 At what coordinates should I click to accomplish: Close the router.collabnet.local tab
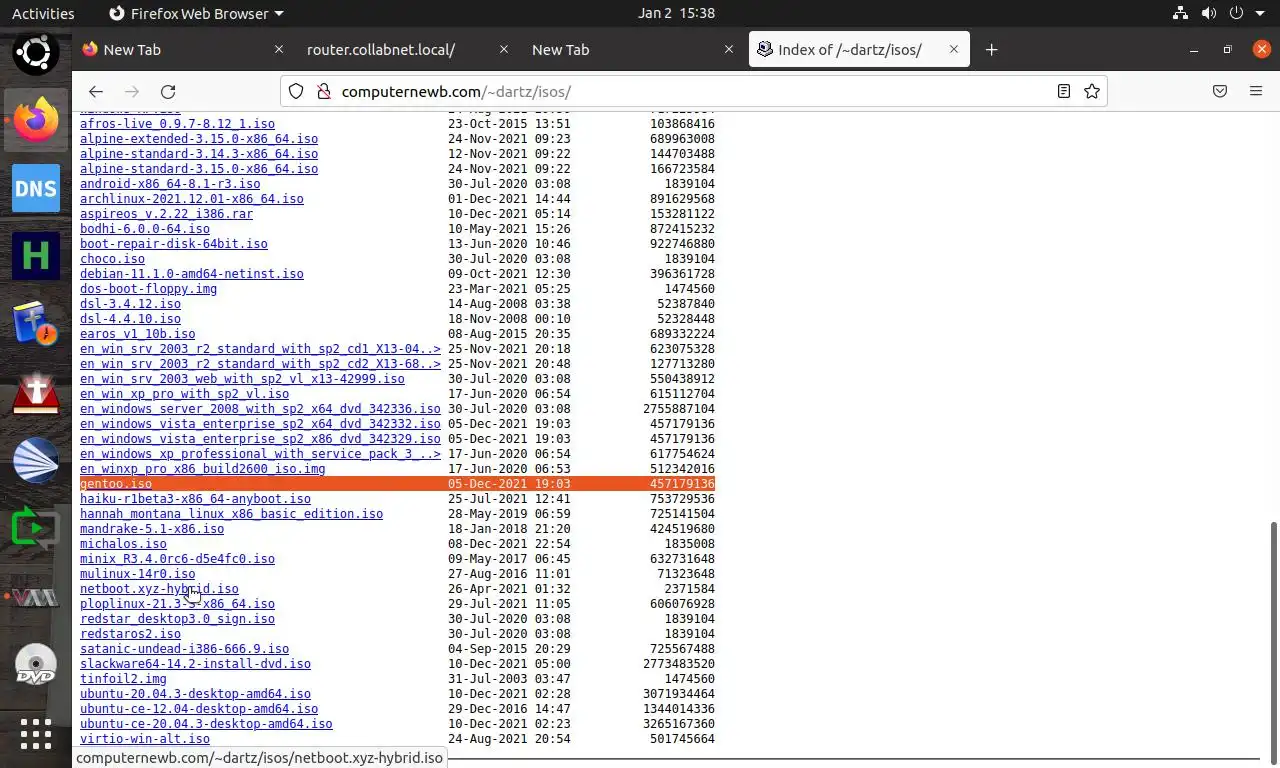coord(504,49)
